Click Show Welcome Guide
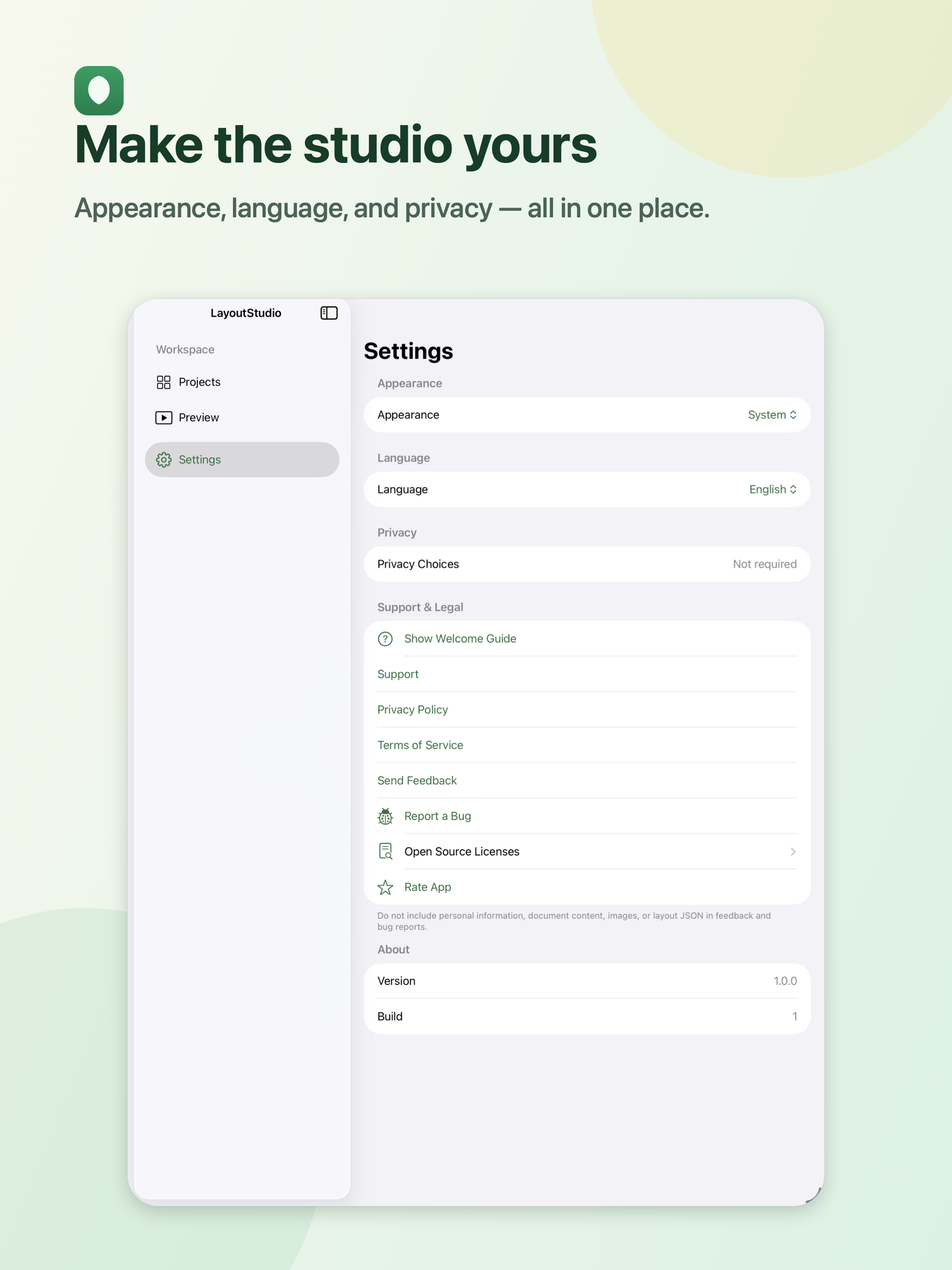The height and width of the screenshot is (1270, 952). (460, 639)
